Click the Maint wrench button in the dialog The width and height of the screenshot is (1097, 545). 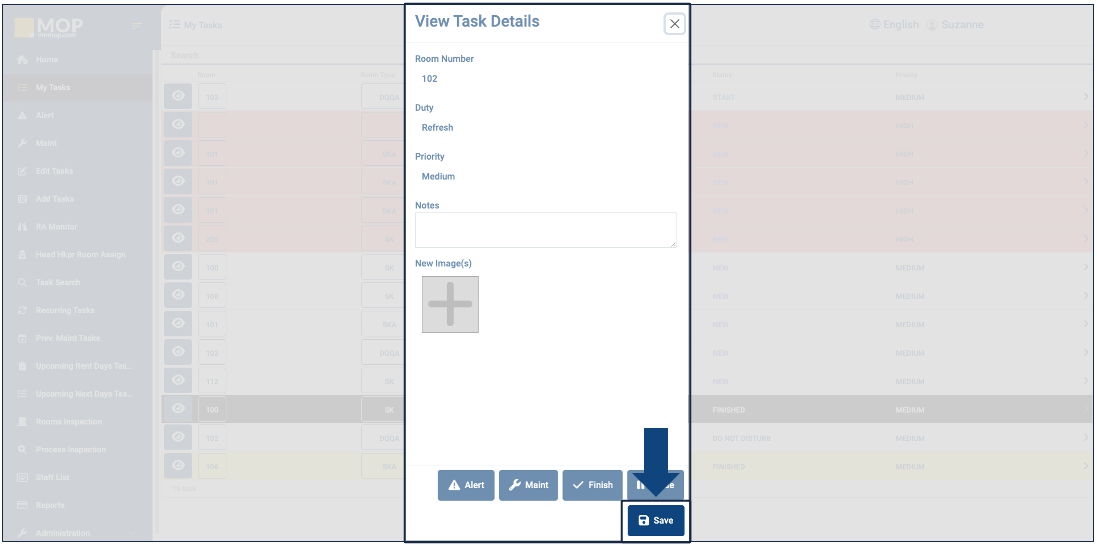click(x=529, y=485)
